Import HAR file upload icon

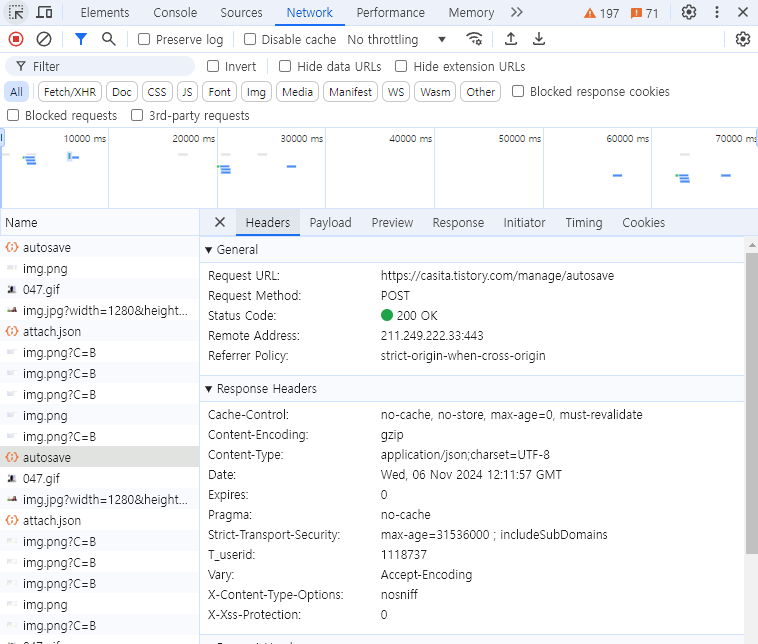511,39
